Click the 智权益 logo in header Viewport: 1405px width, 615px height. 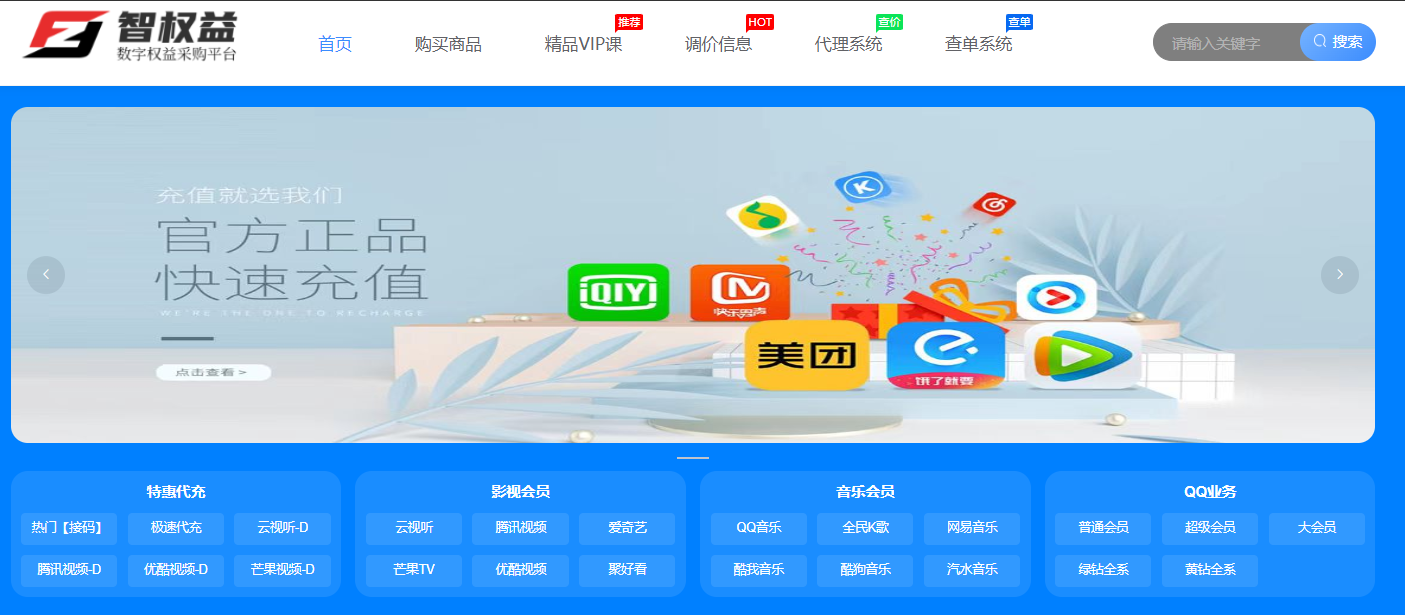click(130, 37)
